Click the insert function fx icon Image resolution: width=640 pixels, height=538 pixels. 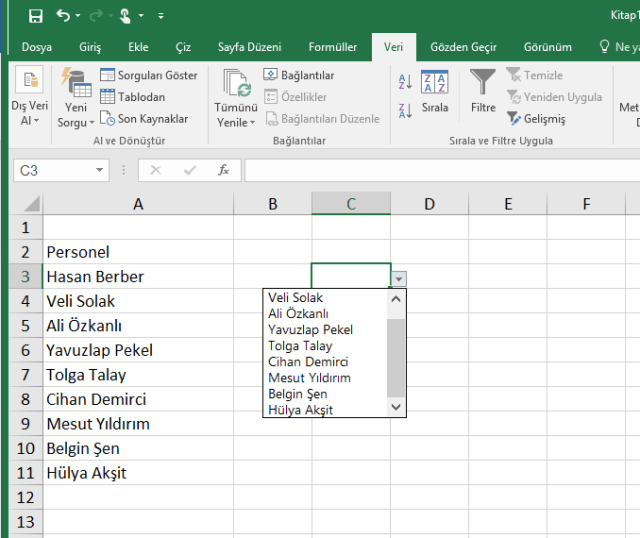pyautogui.click(x=224, y=170)
